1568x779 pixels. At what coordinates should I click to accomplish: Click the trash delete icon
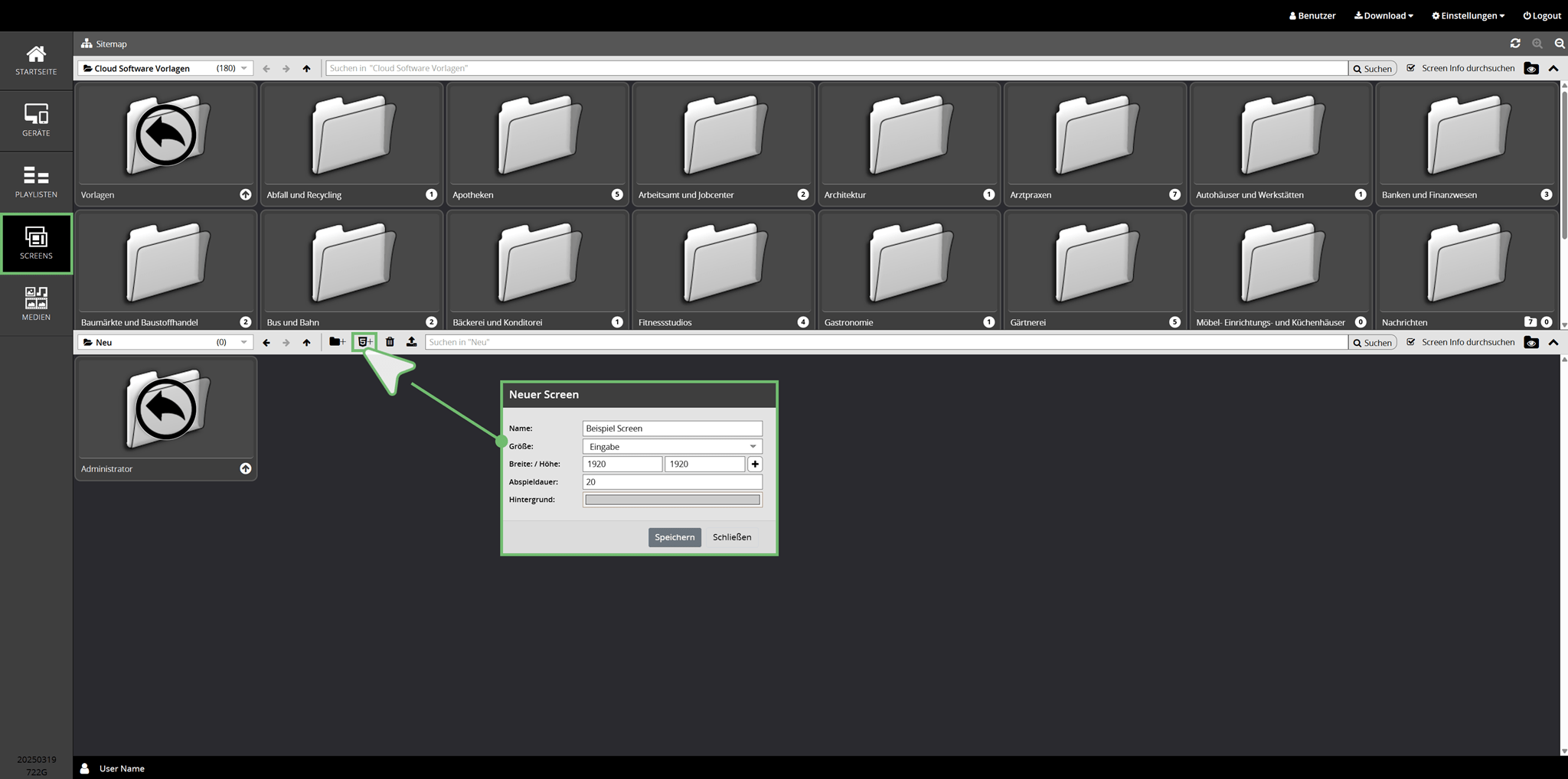pos(390,342)
